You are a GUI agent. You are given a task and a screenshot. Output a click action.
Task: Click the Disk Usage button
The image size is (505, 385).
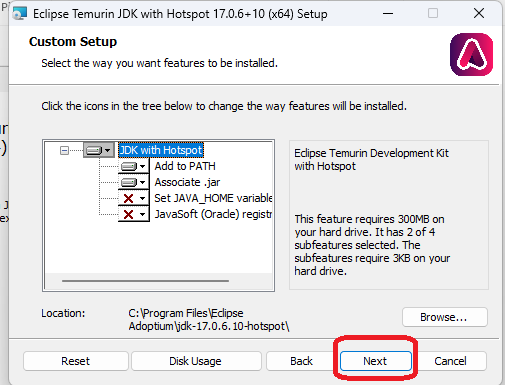coord(196,361)
